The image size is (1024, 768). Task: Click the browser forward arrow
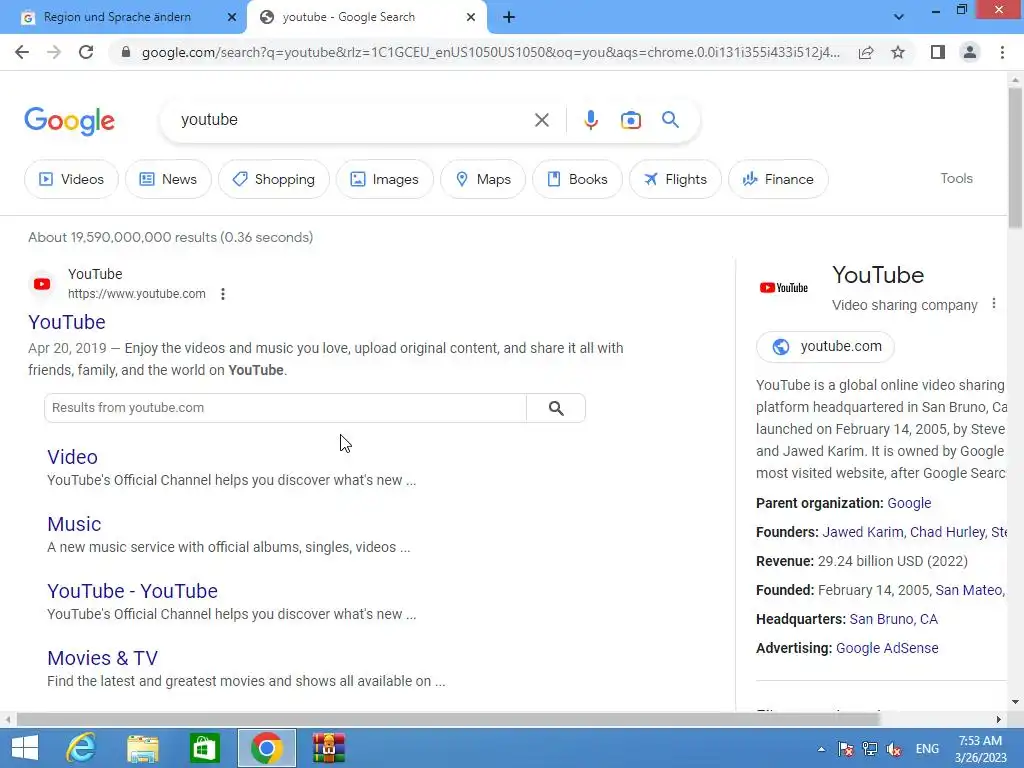click(x=54, y=52)
